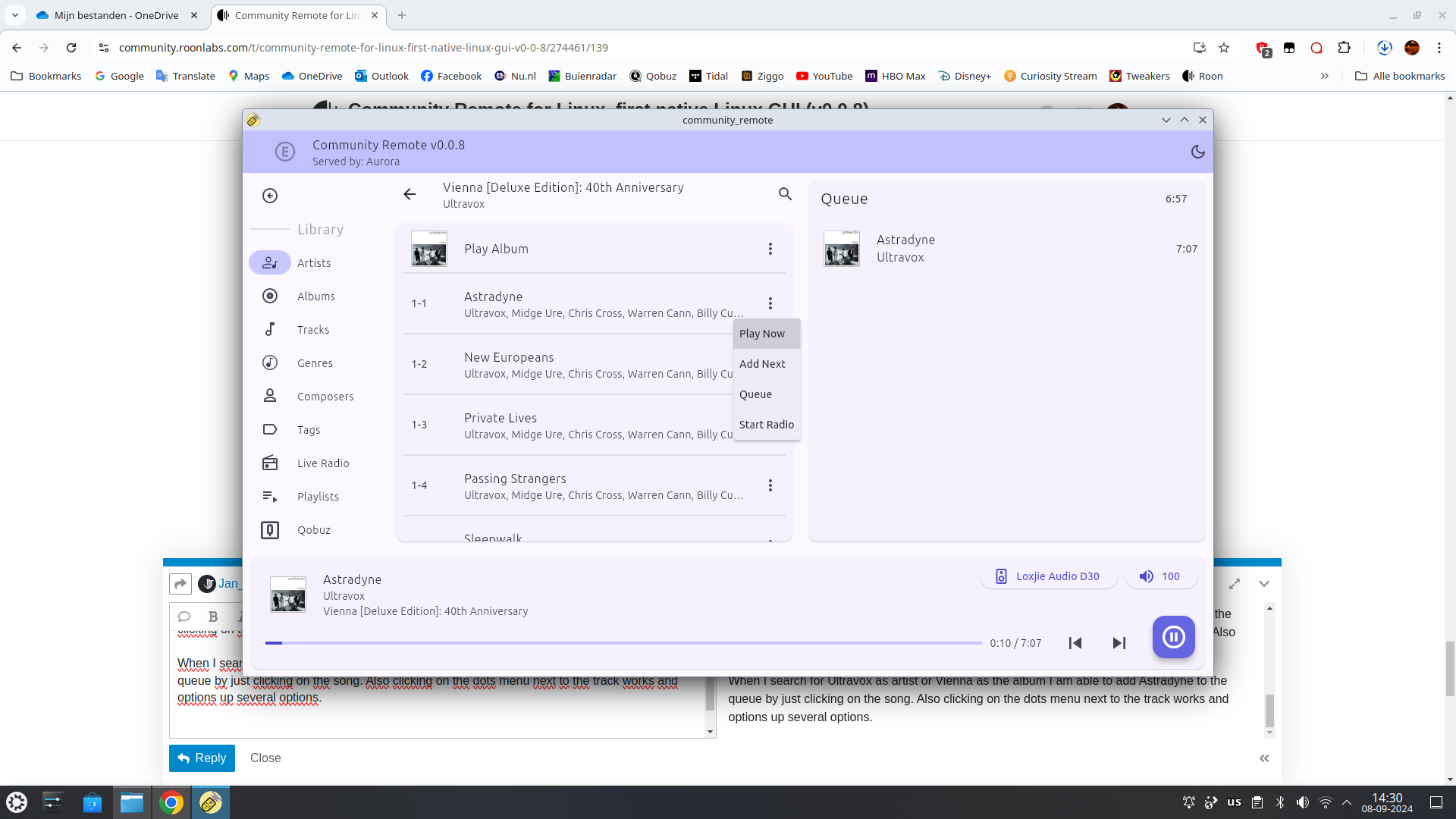This screenshot has height=819, width=1456.
Task: Open the Chrome three-dot menu
Action: click(1439, 48)
